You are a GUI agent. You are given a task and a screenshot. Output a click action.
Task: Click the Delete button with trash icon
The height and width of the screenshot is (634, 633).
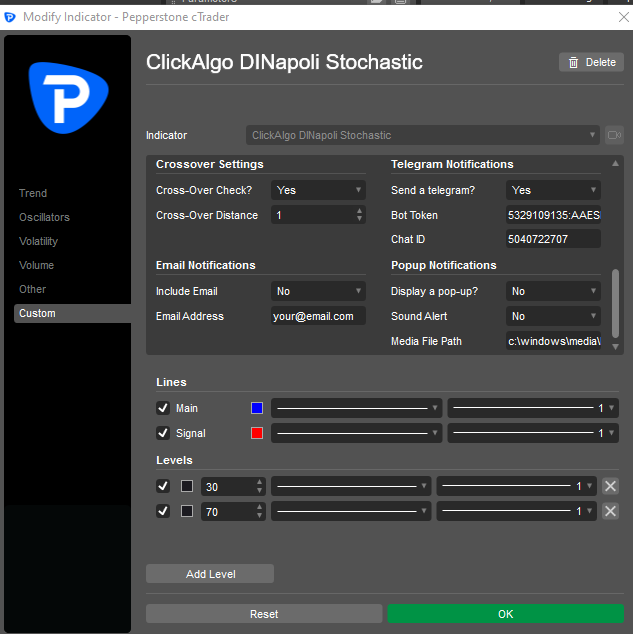point(591,62)
